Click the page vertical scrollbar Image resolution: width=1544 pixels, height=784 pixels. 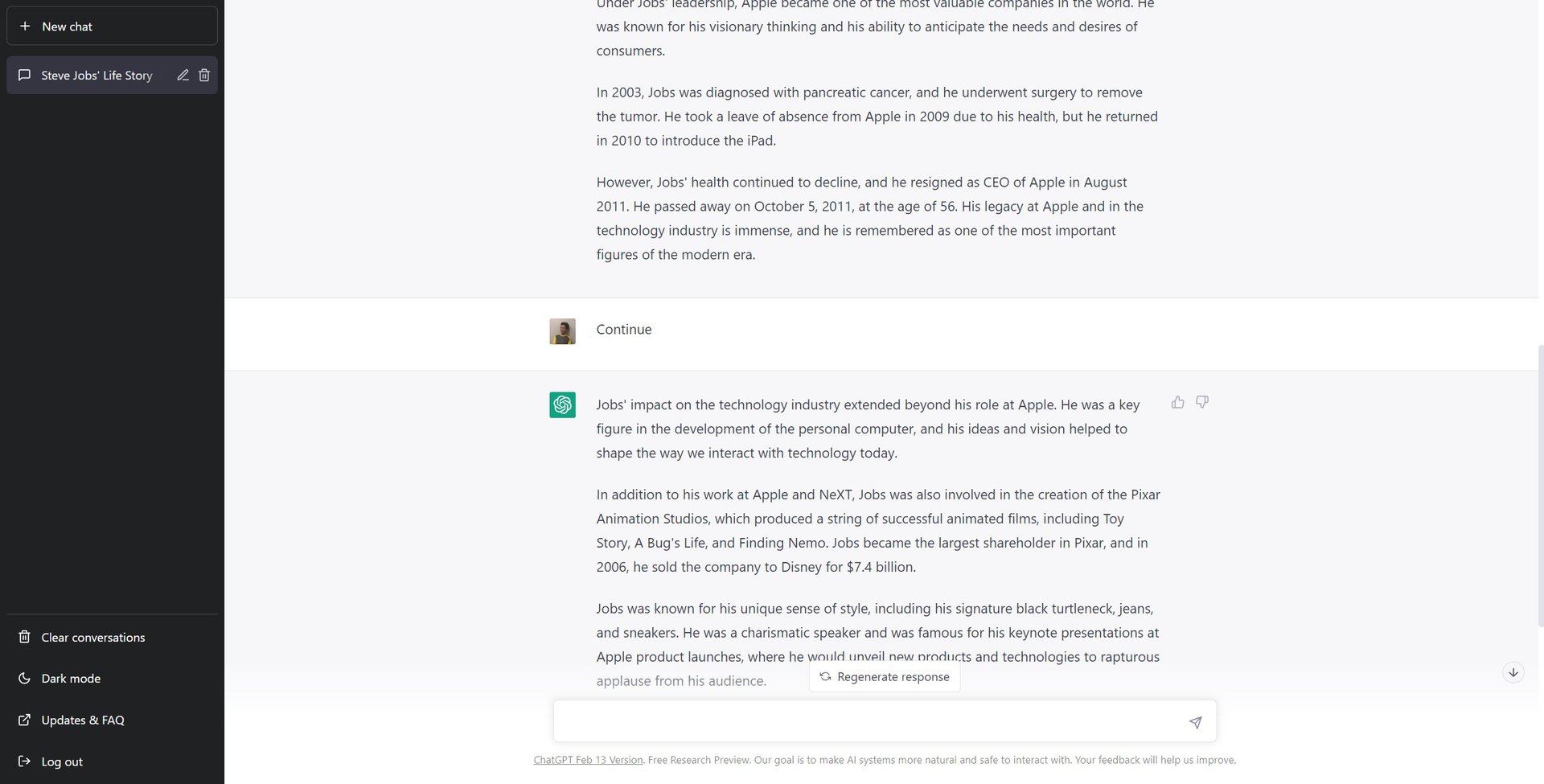point(1540,482)
